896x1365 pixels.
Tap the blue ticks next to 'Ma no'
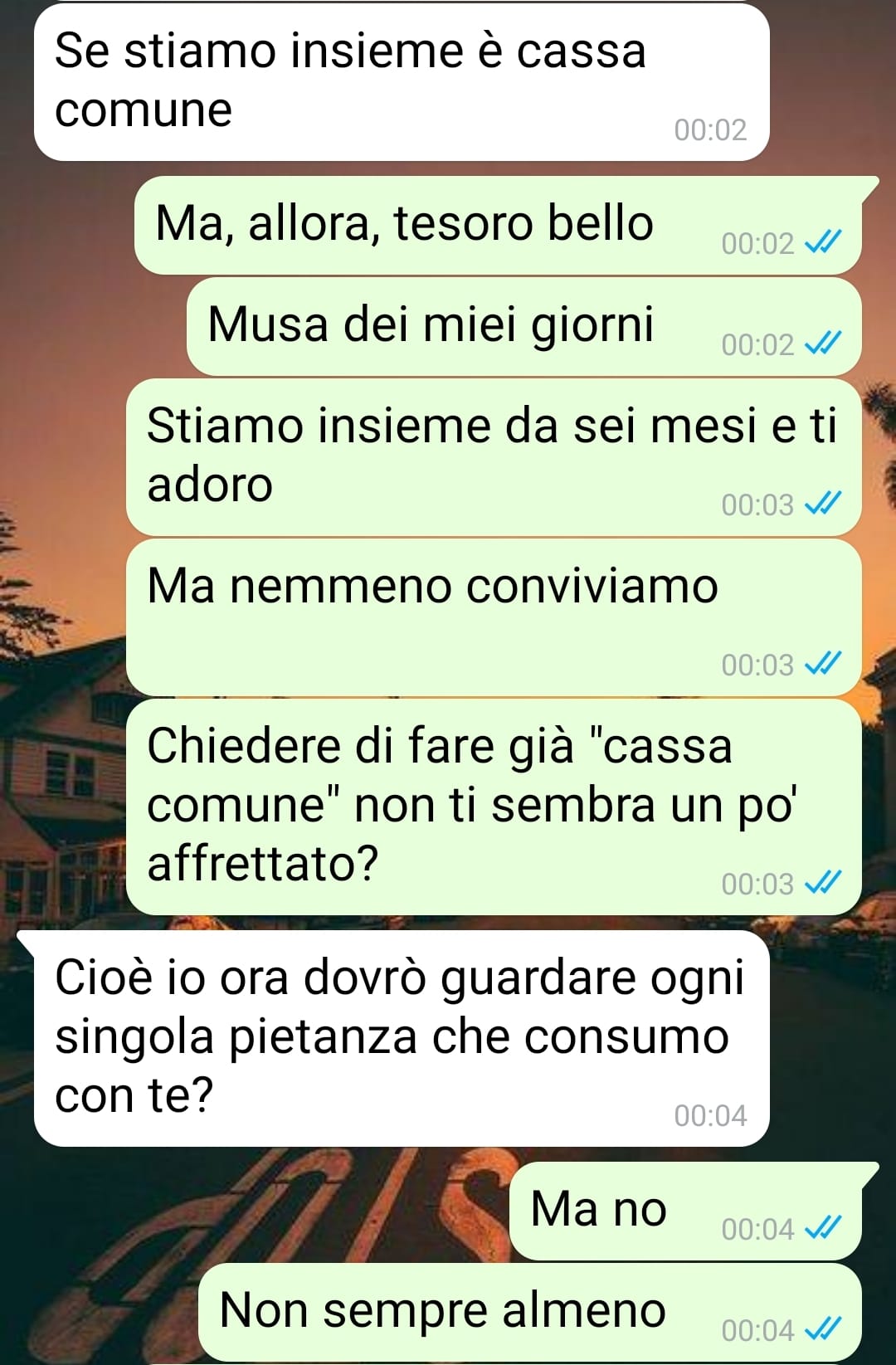coord(823,1228)
